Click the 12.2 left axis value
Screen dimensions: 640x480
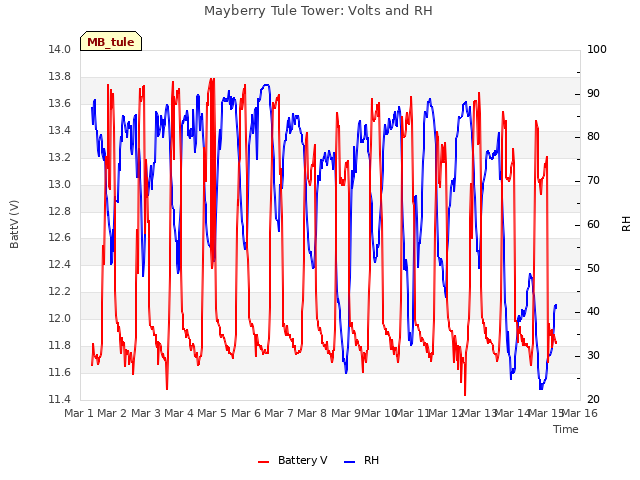tap(59, 291)
